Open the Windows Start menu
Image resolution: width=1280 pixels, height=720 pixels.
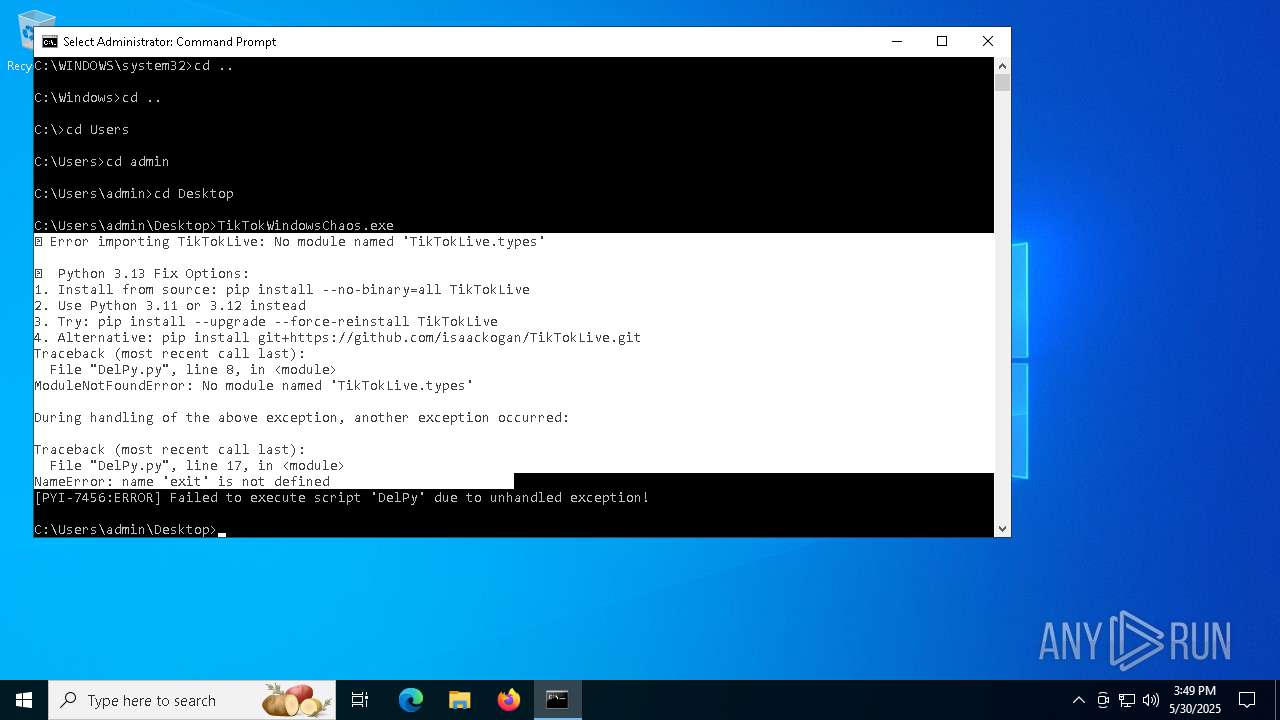click(x=24, y=700)
